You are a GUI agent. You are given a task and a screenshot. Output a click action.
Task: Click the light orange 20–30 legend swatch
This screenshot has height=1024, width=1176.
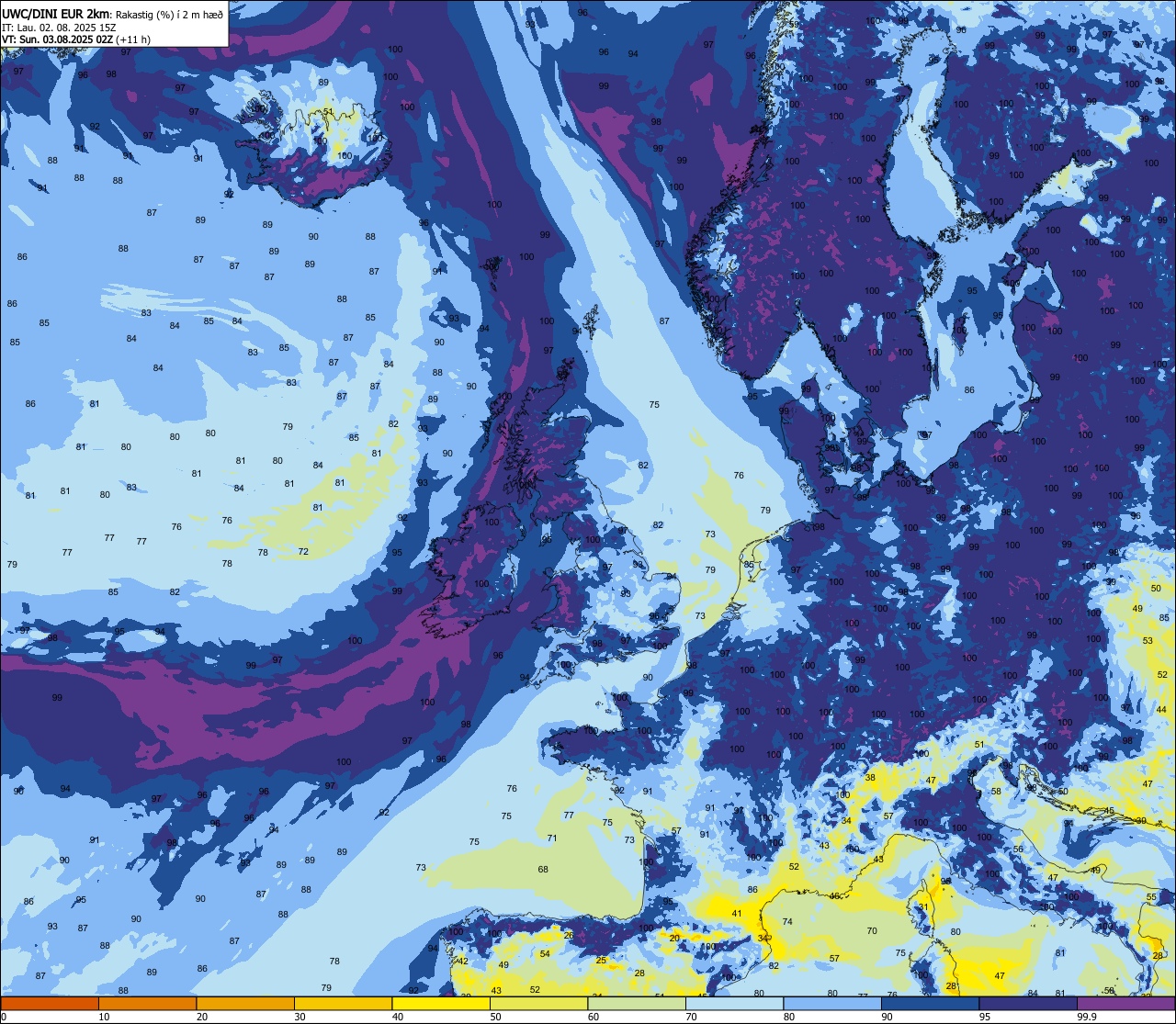pyautogui.click(x=245, y=1003)
